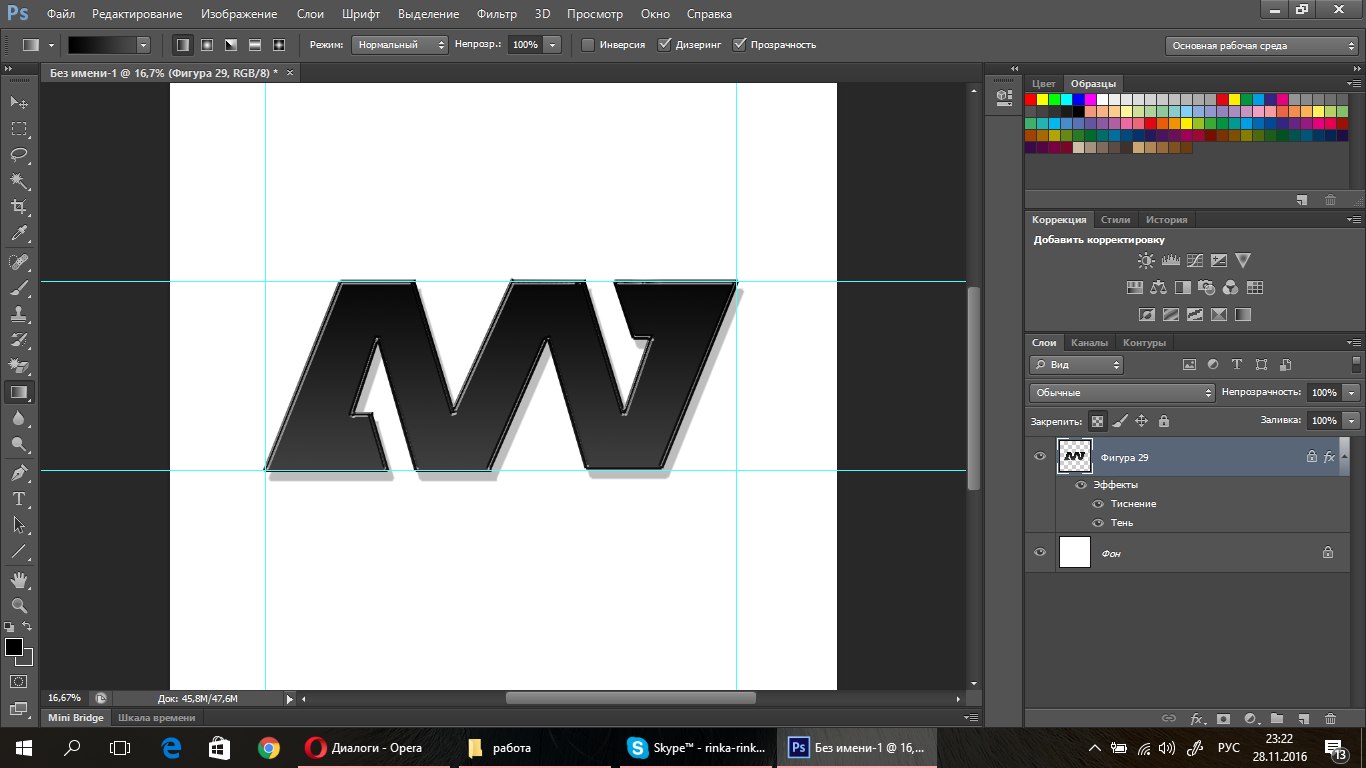Viewport: 1366px width, 768px height.
Task: Hide the Тень layer effect
Action: (1098, 523)
